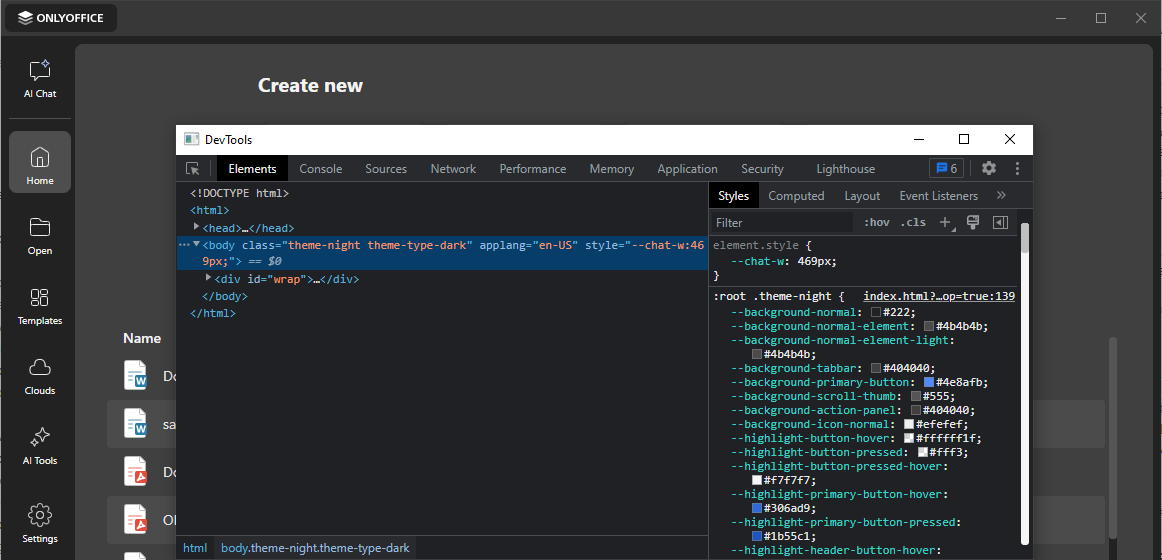This screenshot has width=1162, height=560.
Task: Click the element.style rule selector
Action: 758,245
